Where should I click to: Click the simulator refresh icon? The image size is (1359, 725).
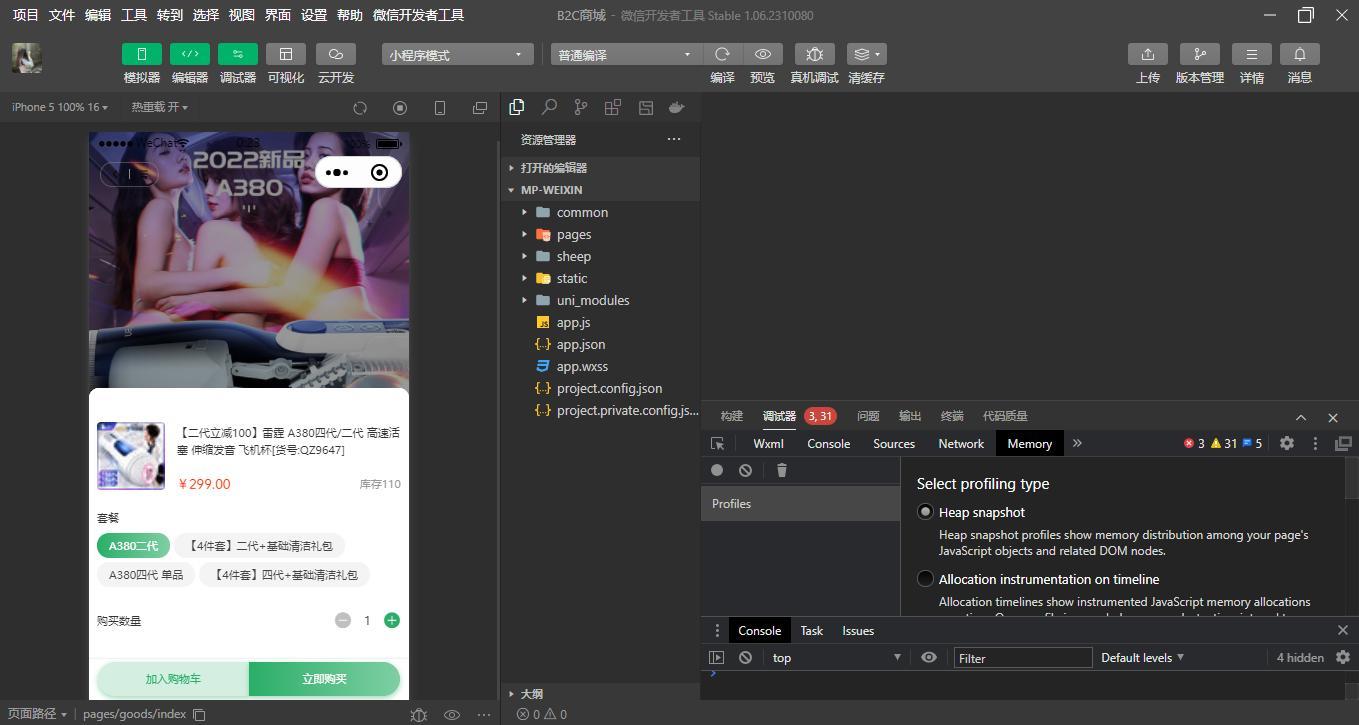pyautogui.click(x=360, y=108)
